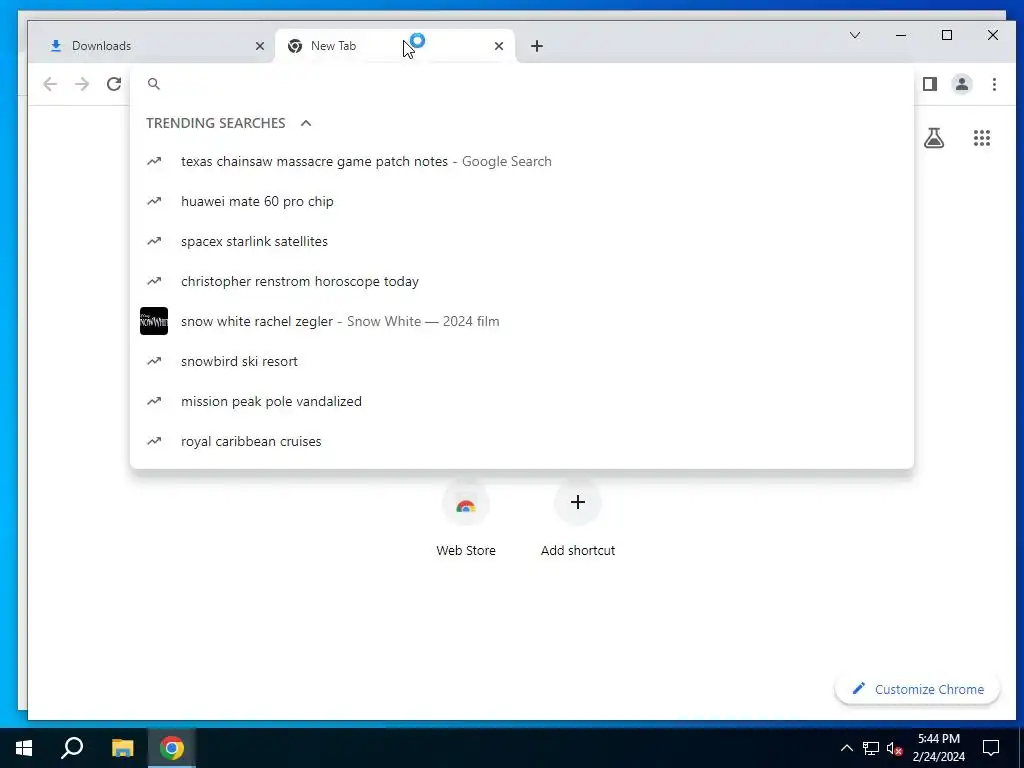Click the reload page icon
Image resolution: width=1024 pixels, height=768 pixels.
coord(114,84)
